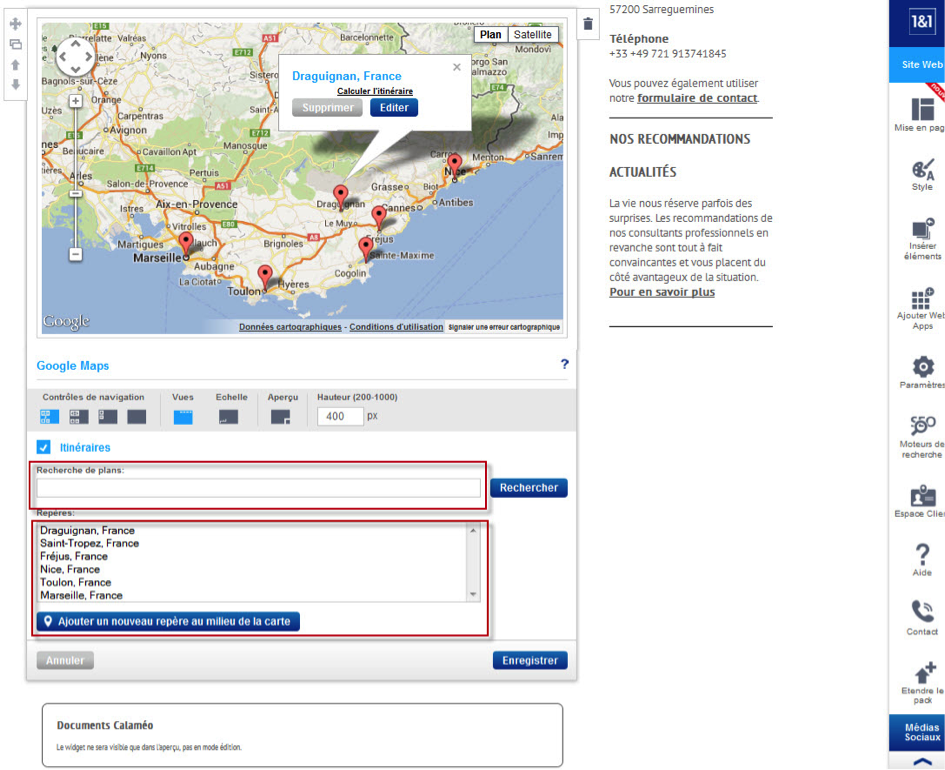
Task: Select the no navigation controls option
Action: [x=137, y=416]
